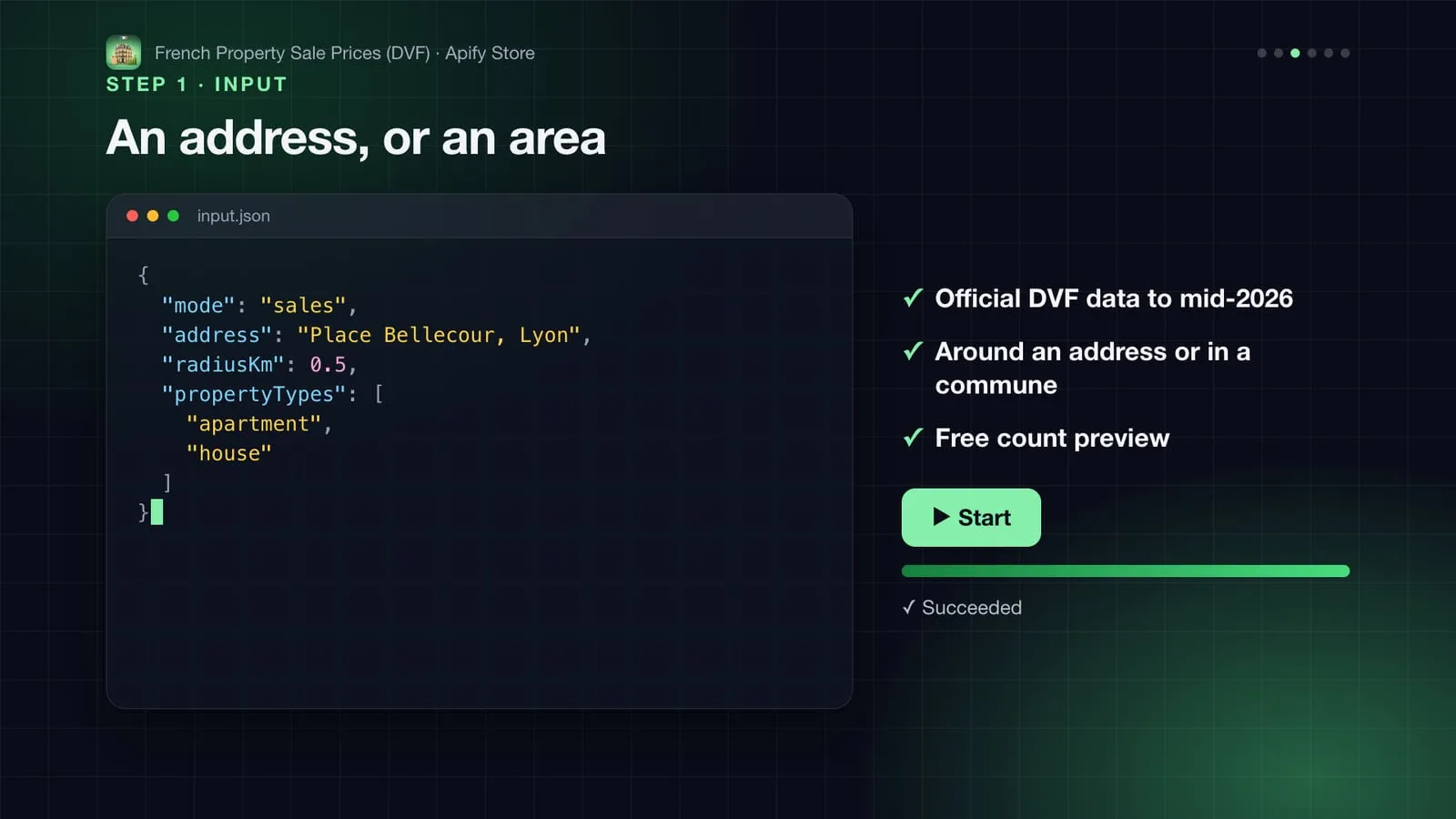Screen dimensions: 1456x819
Task: Click the French Property Sale Prices app icon
Action: click(x=124, y=53)
